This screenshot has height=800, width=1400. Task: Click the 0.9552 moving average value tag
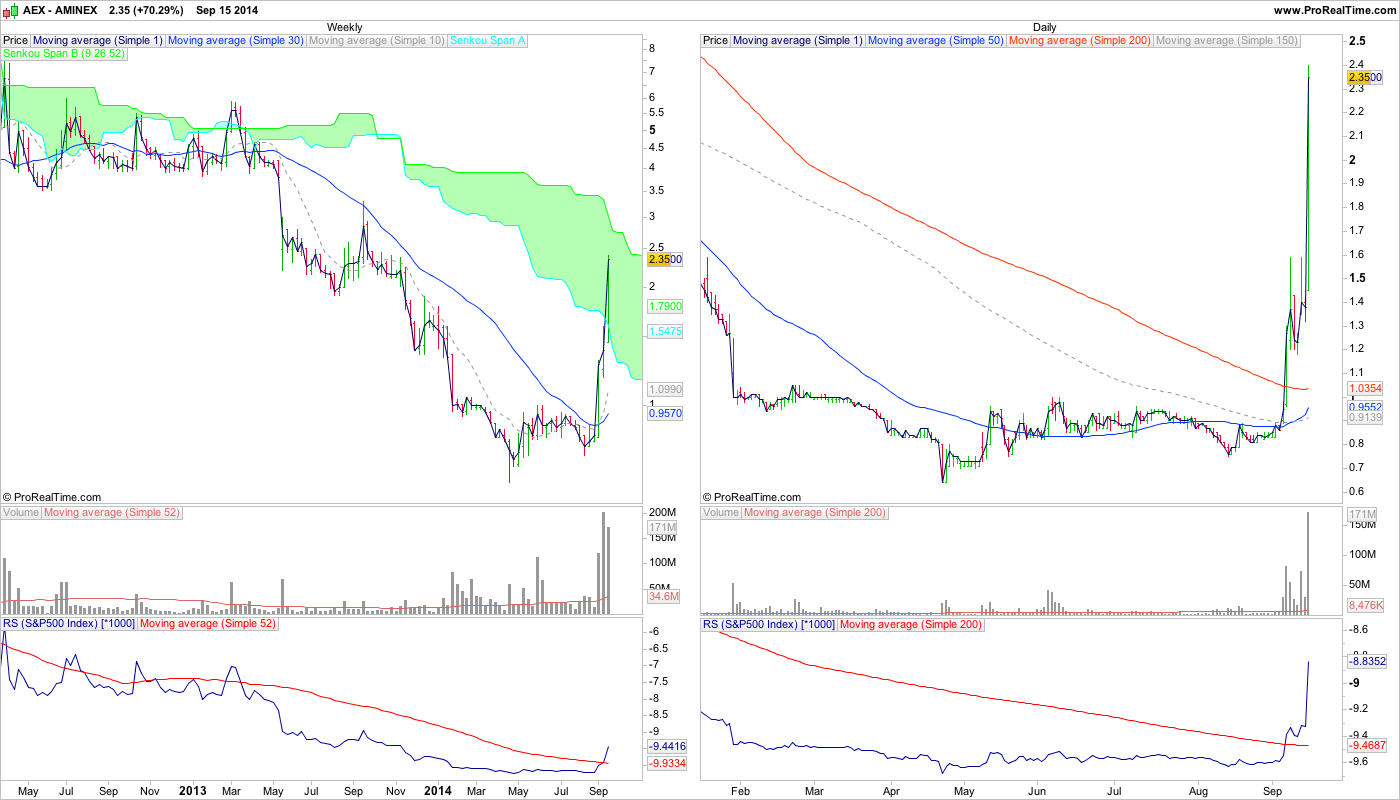[1365, 407]
